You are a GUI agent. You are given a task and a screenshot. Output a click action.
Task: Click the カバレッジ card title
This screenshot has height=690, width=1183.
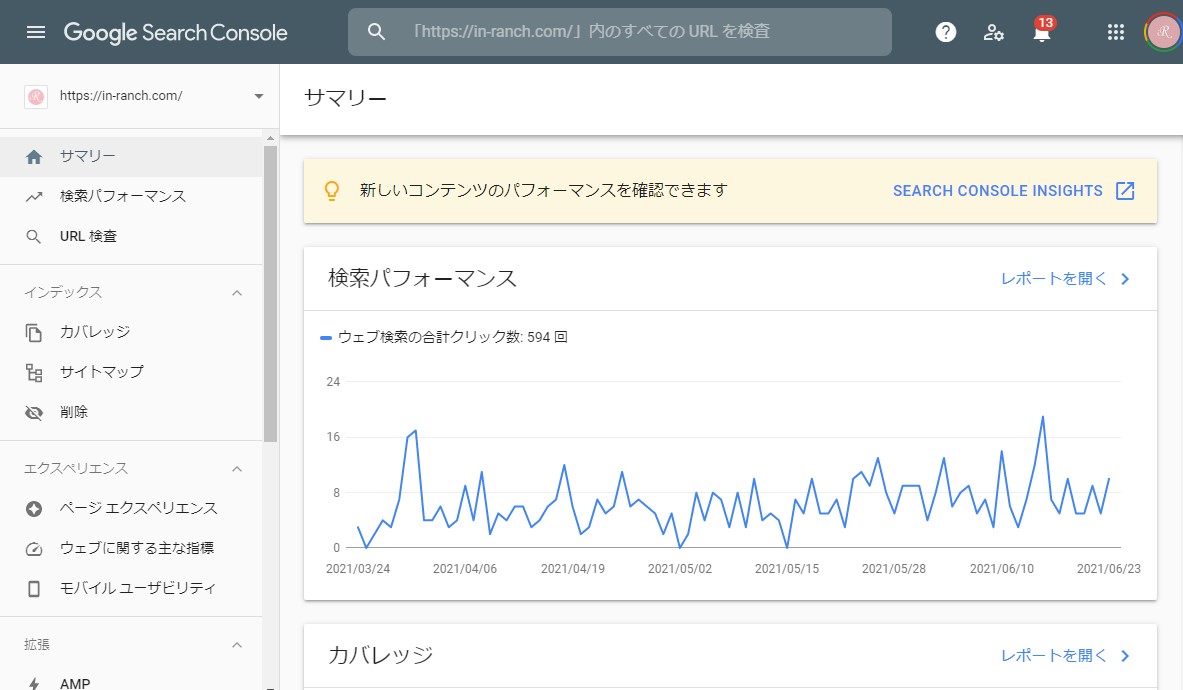(x=380, y=655)
